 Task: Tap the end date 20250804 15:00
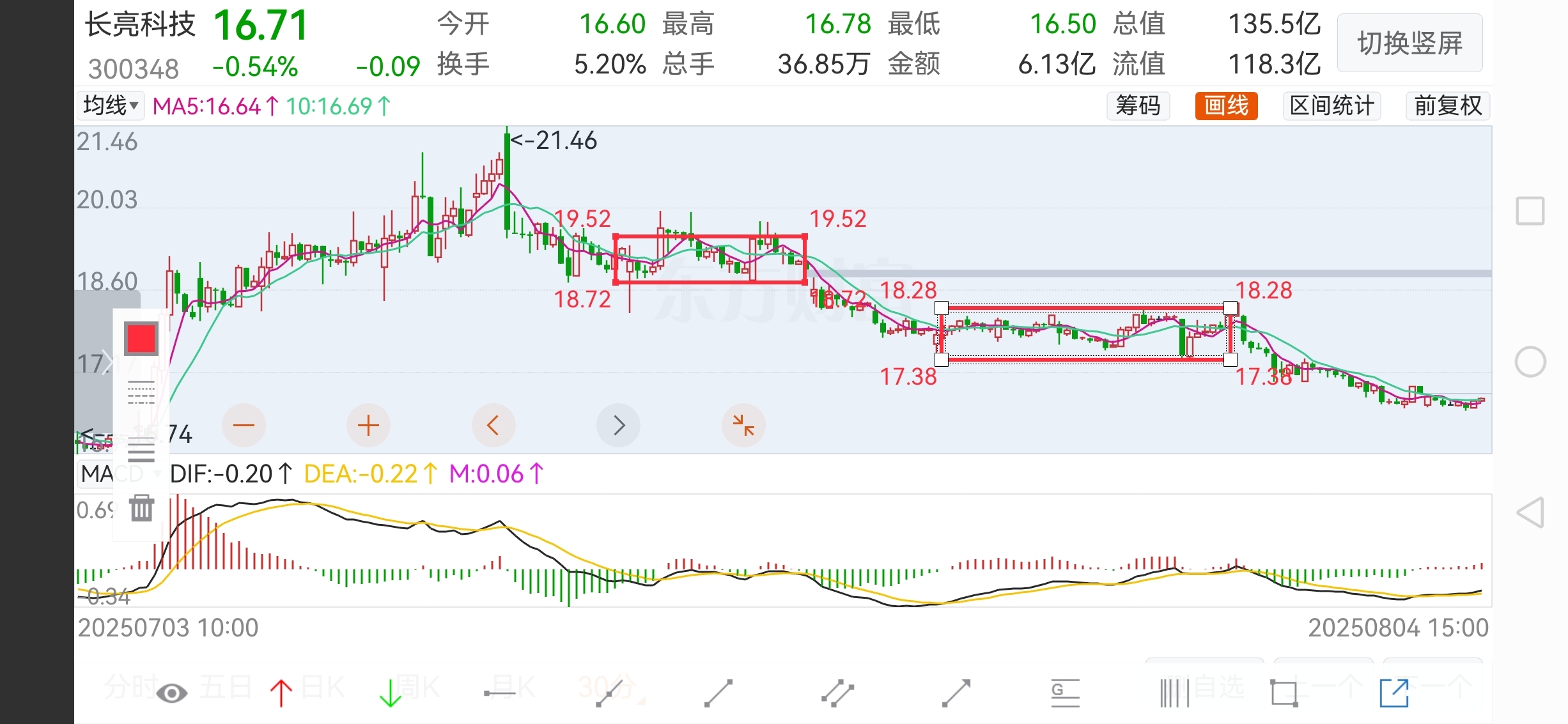pos(1399,628)
